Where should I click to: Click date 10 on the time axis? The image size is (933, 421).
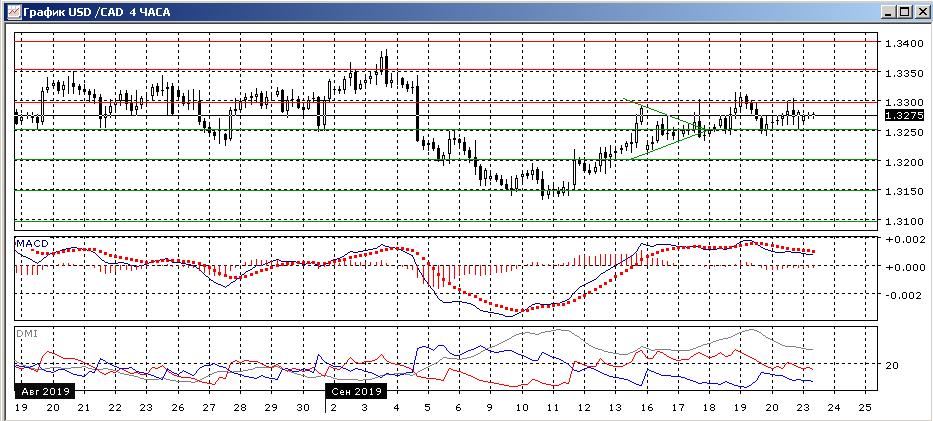(x=521, y=408)
